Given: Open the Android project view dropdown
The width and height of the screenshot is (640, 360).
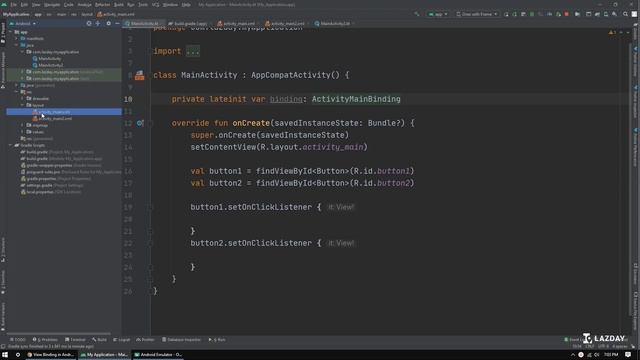Looking at the screenshot, I should pyautogui.click(x=23, y=24).
